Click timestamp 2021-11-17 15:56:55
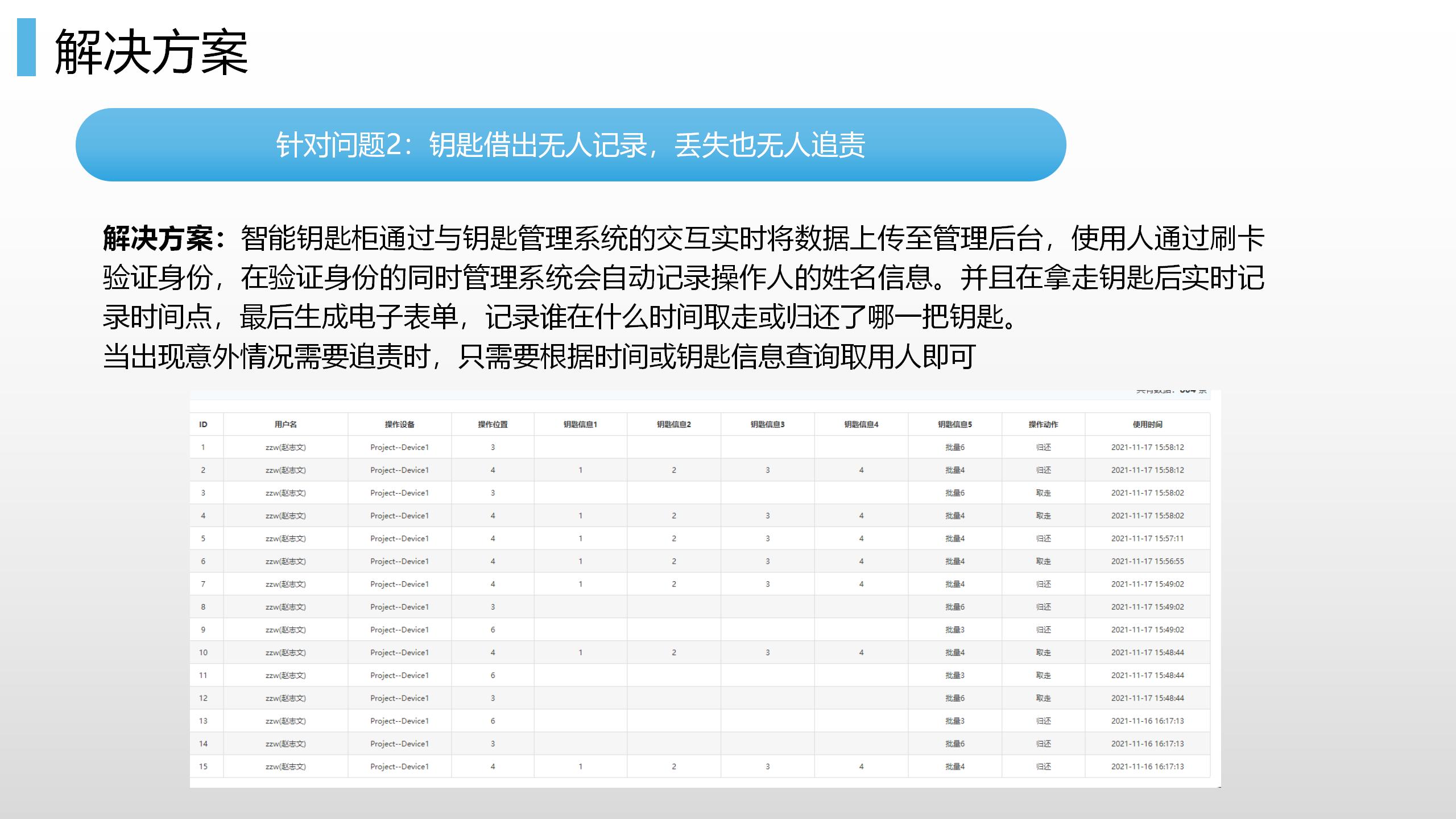This screenshot has height=819, width=1456. click(x=1147, y=561)
